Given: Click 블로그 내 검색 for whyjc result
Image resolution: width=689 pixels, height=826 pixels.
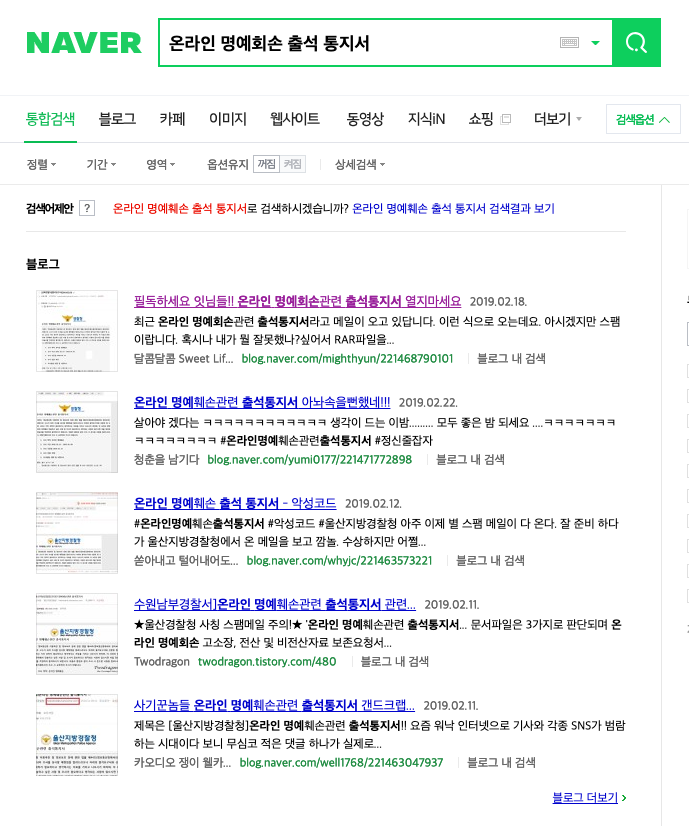Looking at the screenshot, I should click(x=490, y=561).
